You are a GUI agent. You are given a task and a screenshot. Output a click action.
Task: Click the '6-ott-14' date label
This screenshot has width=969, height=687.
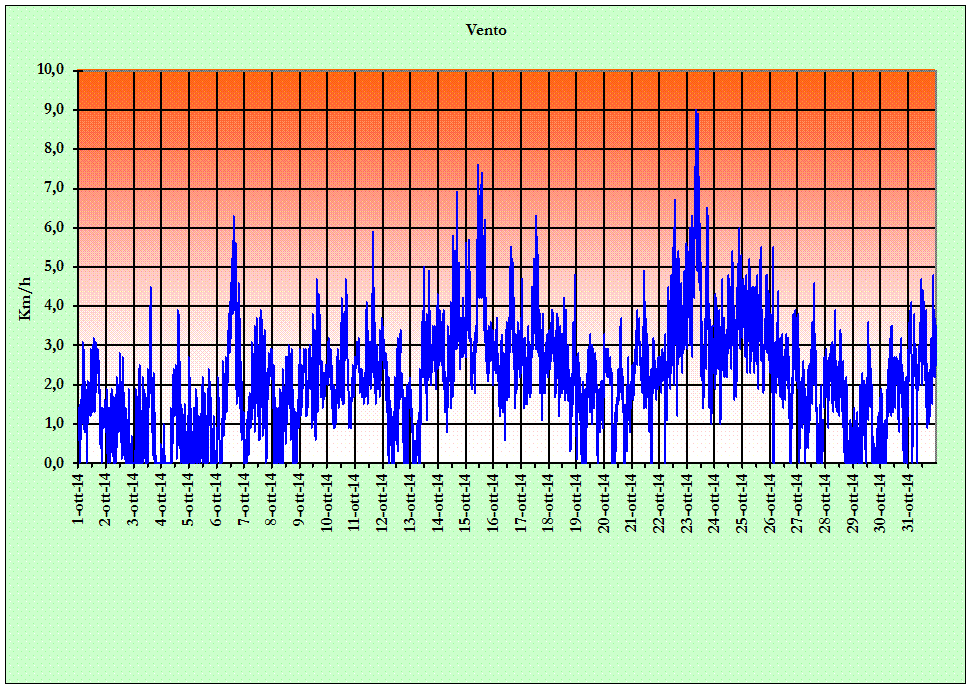(216, 499)
